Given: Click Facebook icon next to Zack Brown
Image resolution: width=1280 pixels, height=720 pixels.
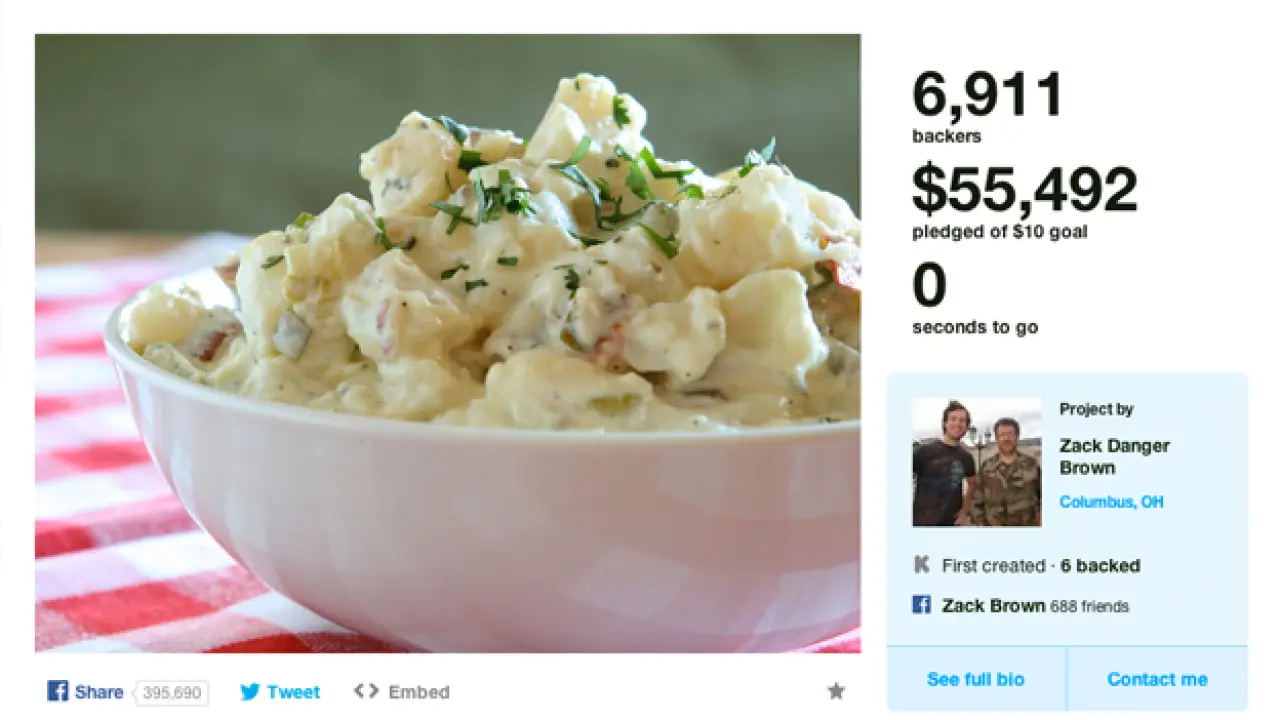Looking at the screenshot, I should (x=922, y=605).
